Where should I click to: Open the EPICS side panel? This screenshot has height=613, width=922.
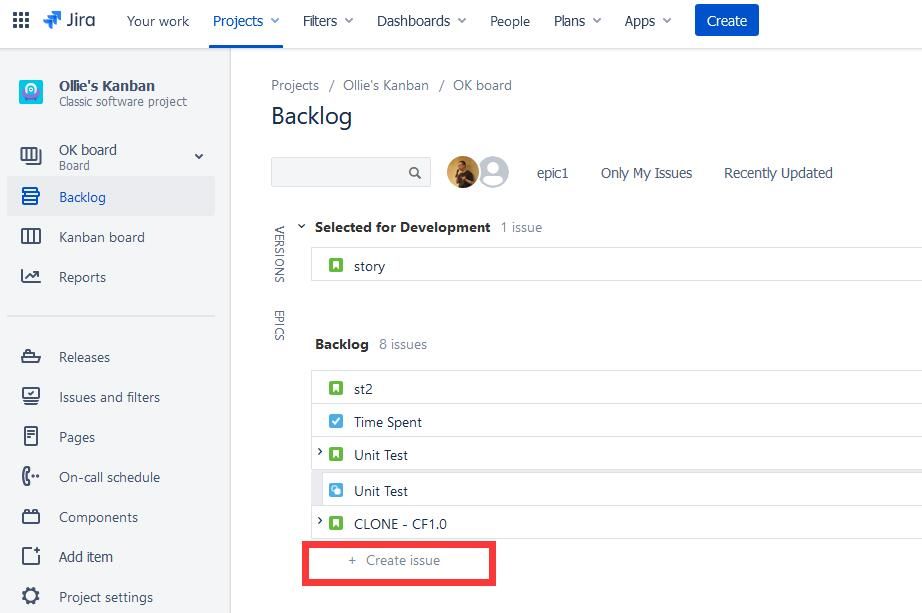coord(279,325)
